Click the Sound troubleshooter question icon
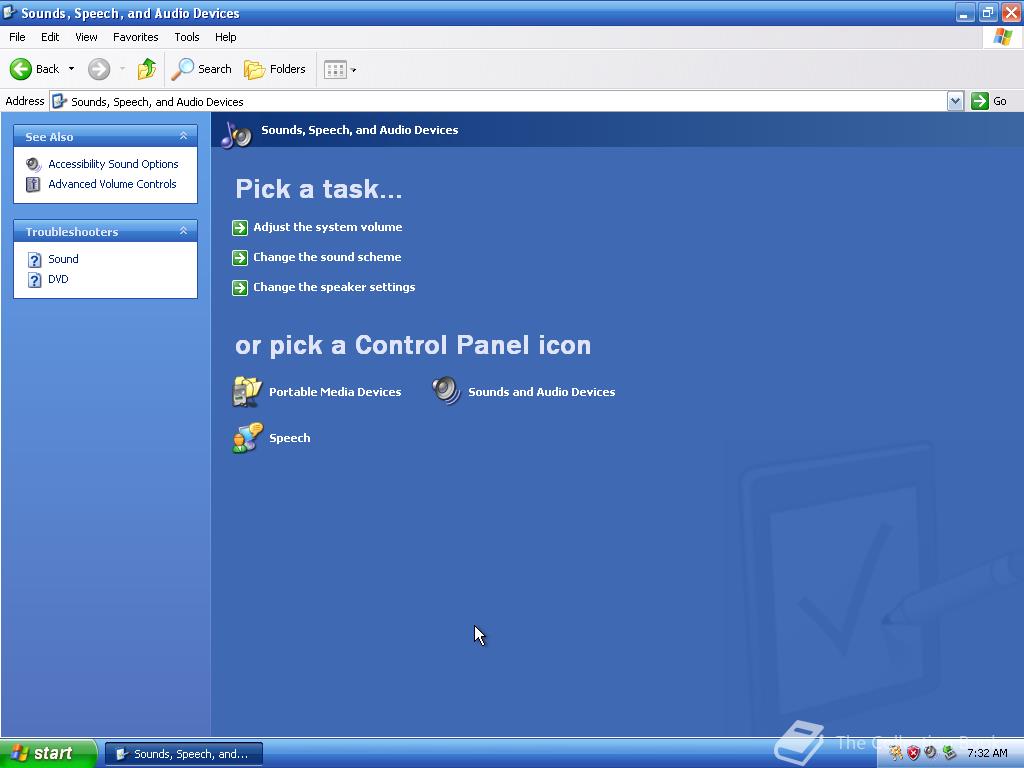Viewport: 1024px width, 768px height. [34, 260]
